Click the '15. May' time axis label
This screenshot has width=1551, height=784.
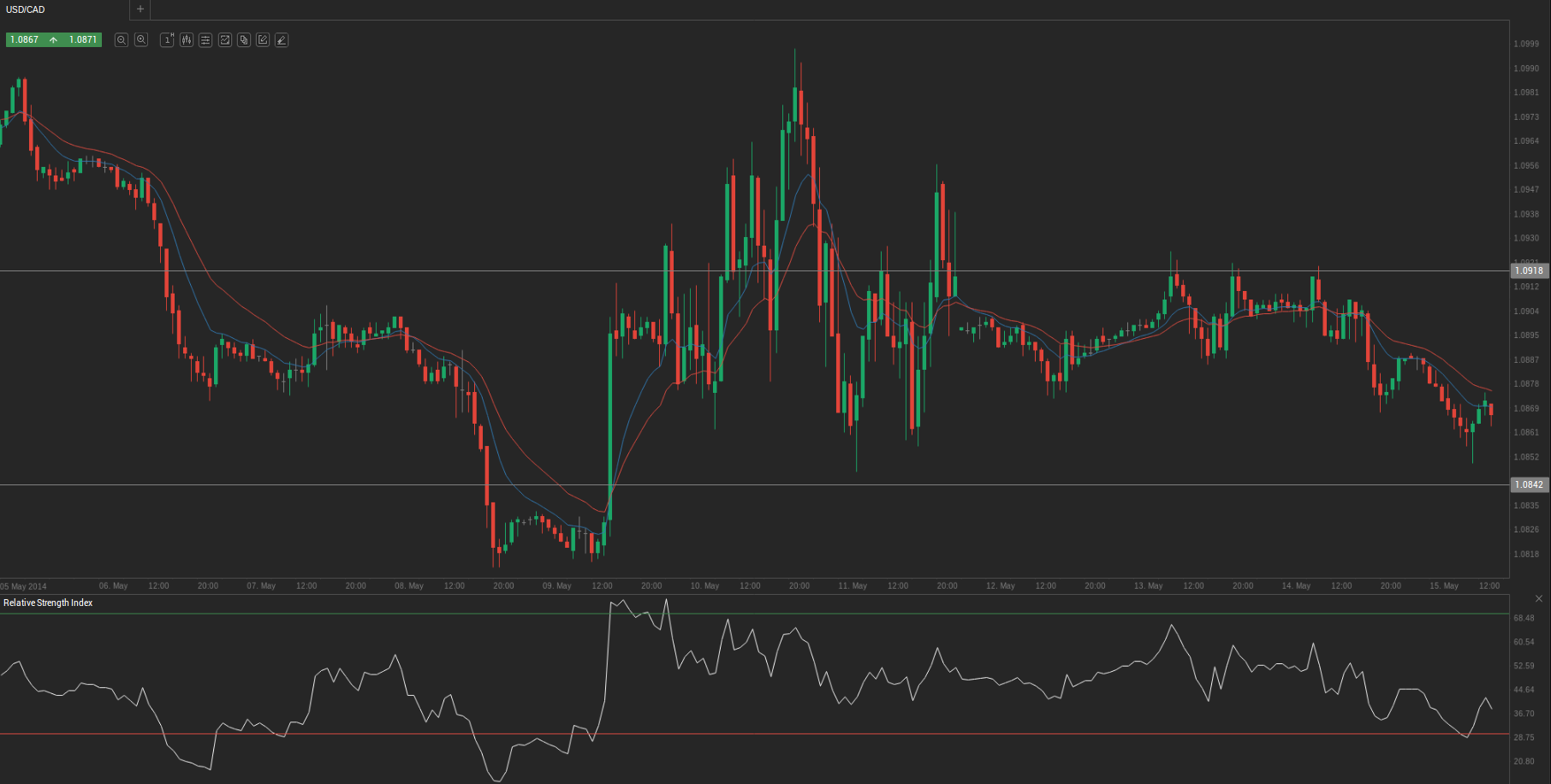point(1444,586)
